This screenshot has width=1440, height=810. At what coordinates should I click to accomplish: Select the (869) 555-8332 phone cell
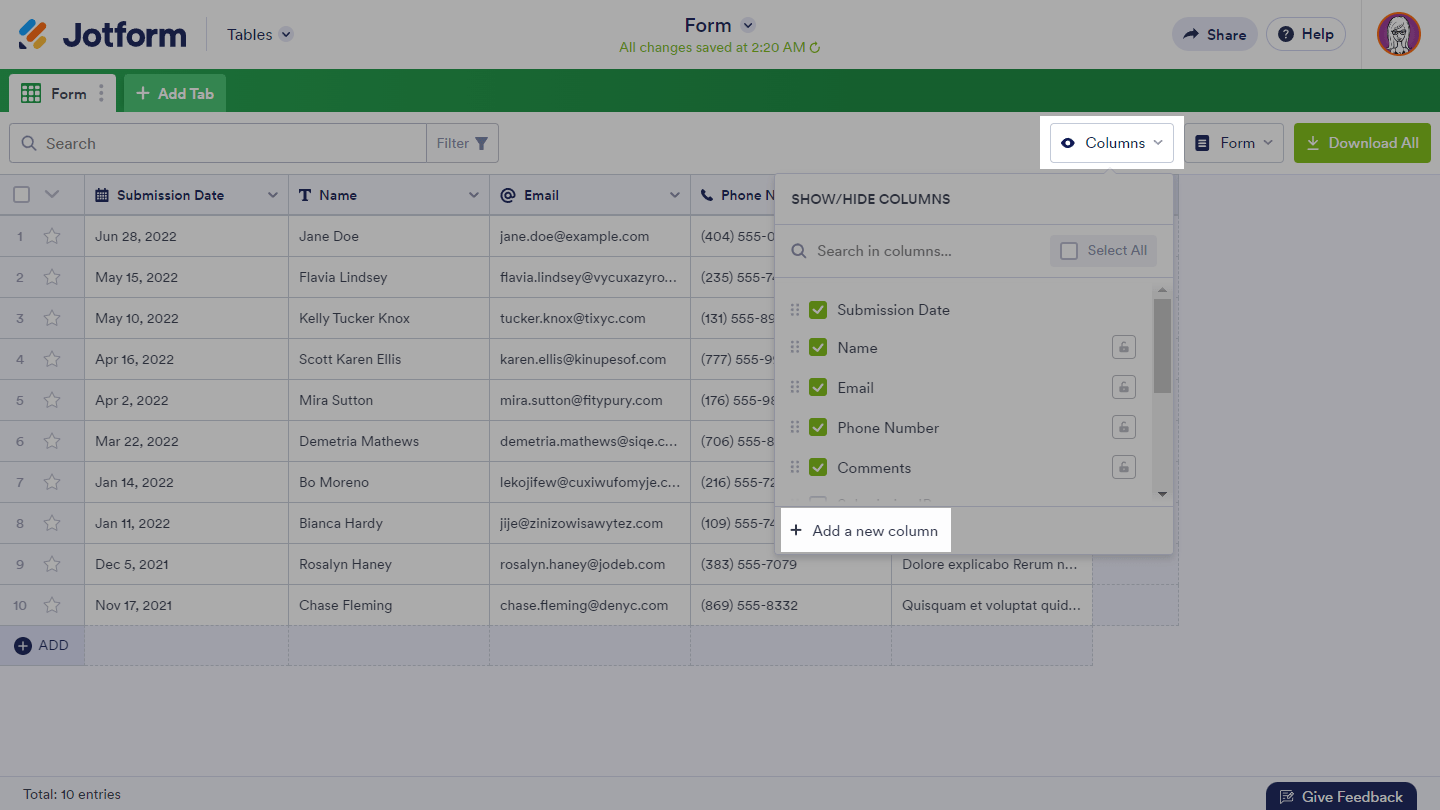click(x=791, y=605)
